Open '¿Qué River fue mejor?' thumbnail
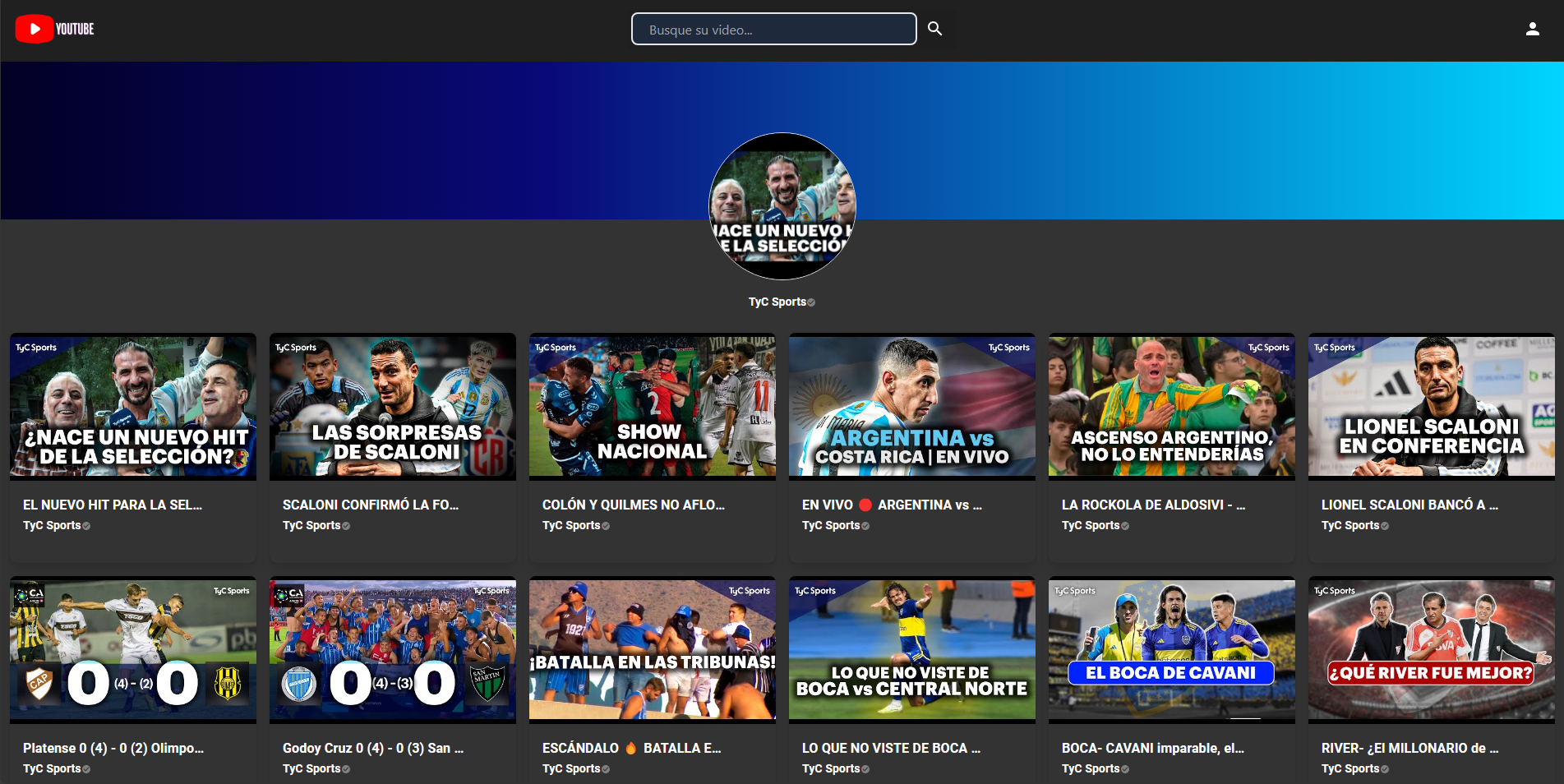 [x=1432, y=649]
